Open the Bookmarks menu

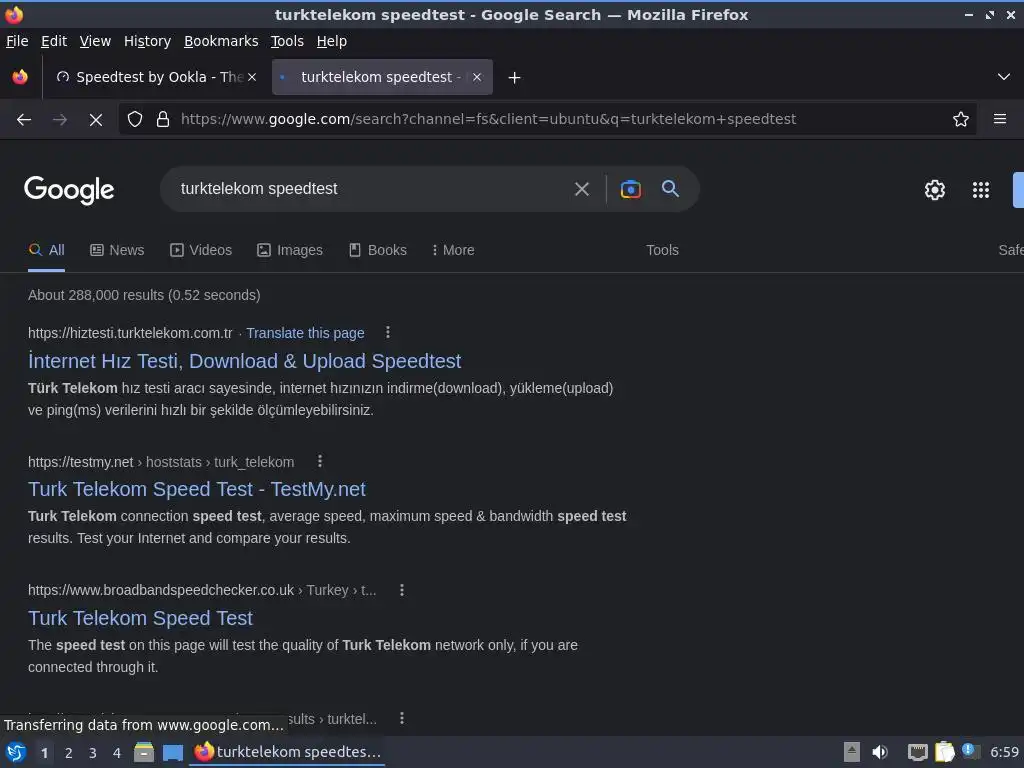221,41
